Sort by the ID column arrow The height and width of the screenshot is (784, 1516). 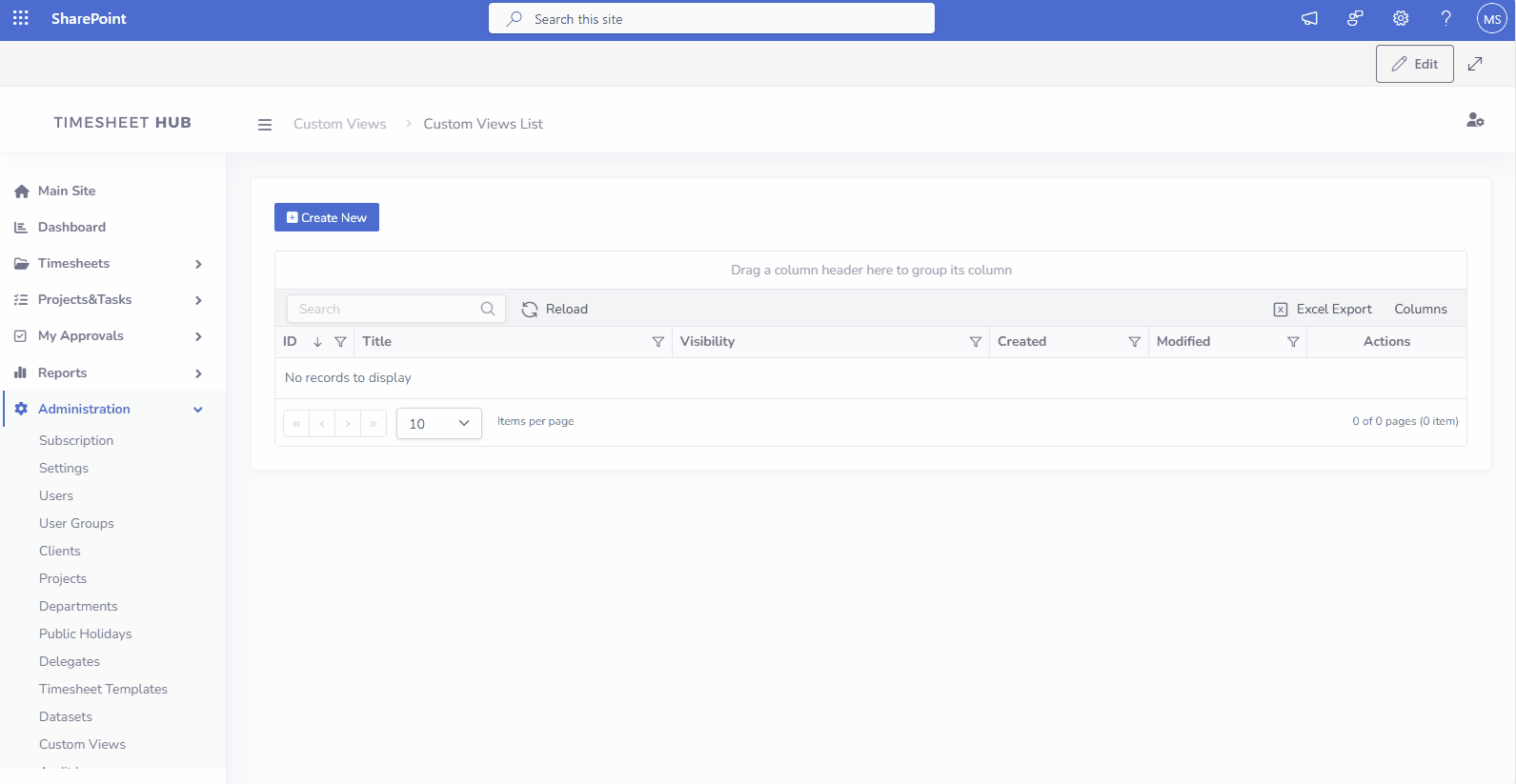pos(317,342)
